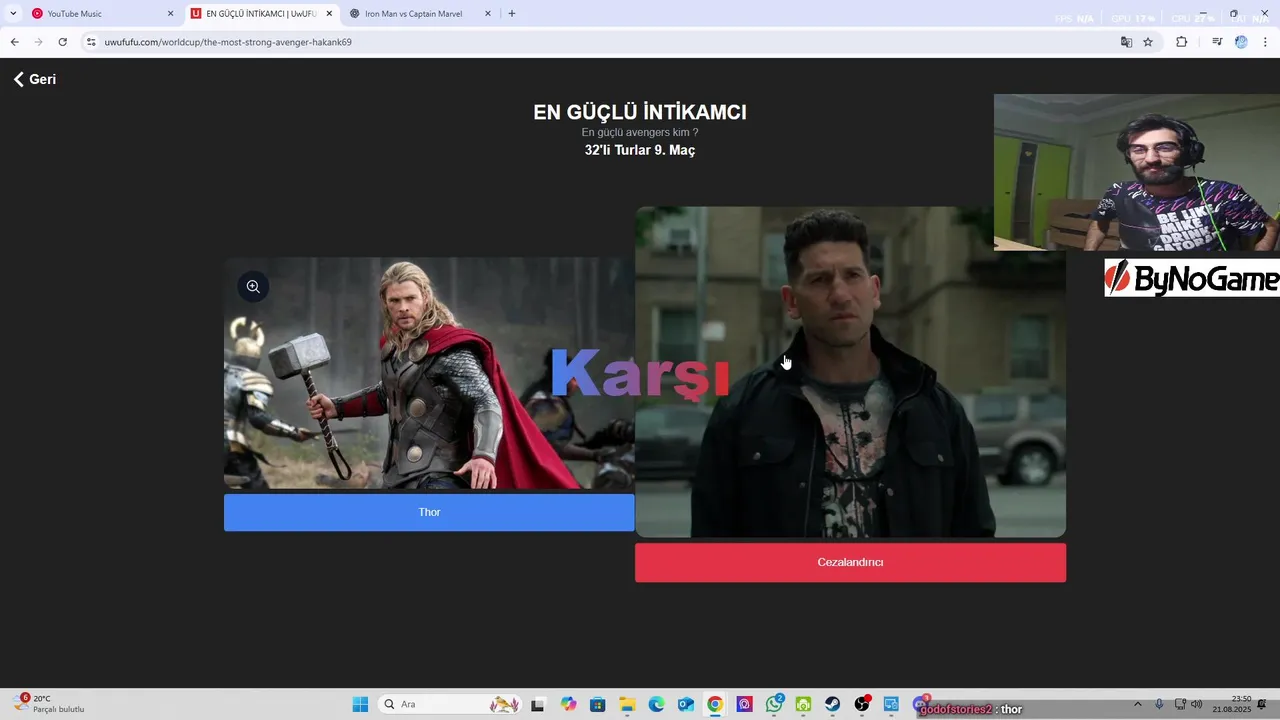Vote for Cezalandırıcı with the red button

point(850,562)
